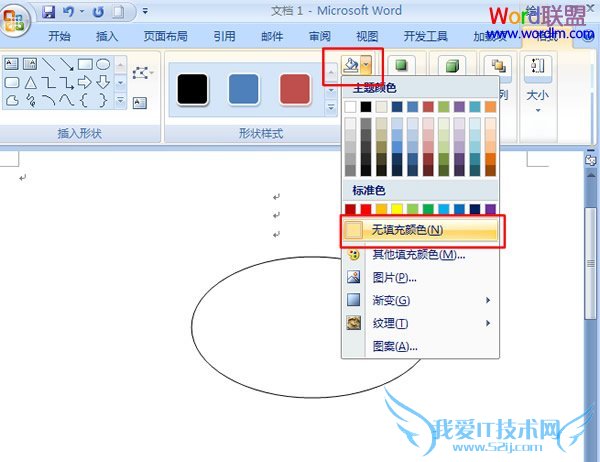
Task: Pick black in theme colors
Action: click(x=366, y=107)
